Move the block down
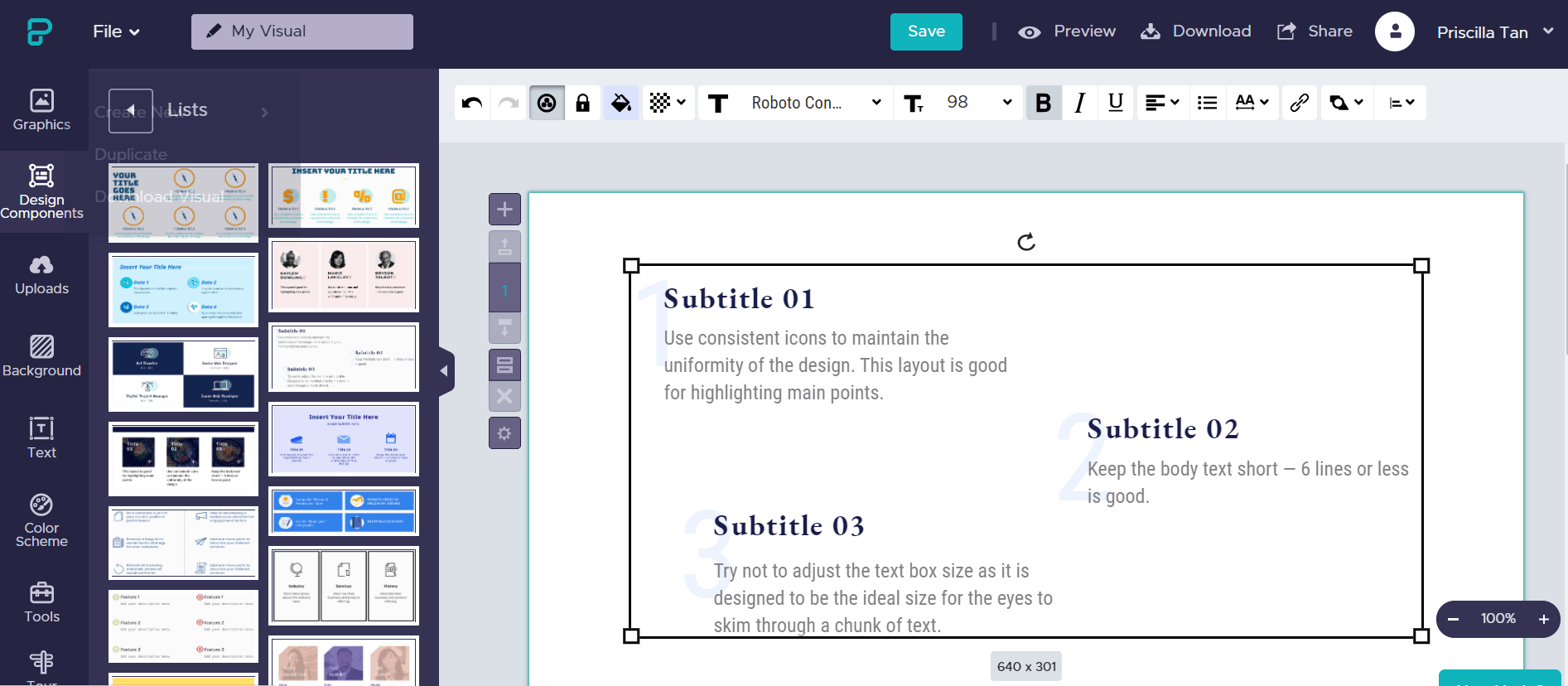1568x686 pixels. coord(504,327)
